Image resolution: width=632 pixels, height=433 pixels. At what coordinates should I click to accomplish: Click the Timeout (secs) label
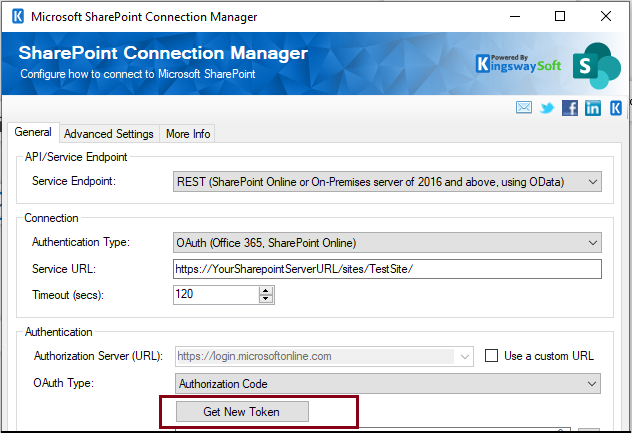[x=68, y=295]
